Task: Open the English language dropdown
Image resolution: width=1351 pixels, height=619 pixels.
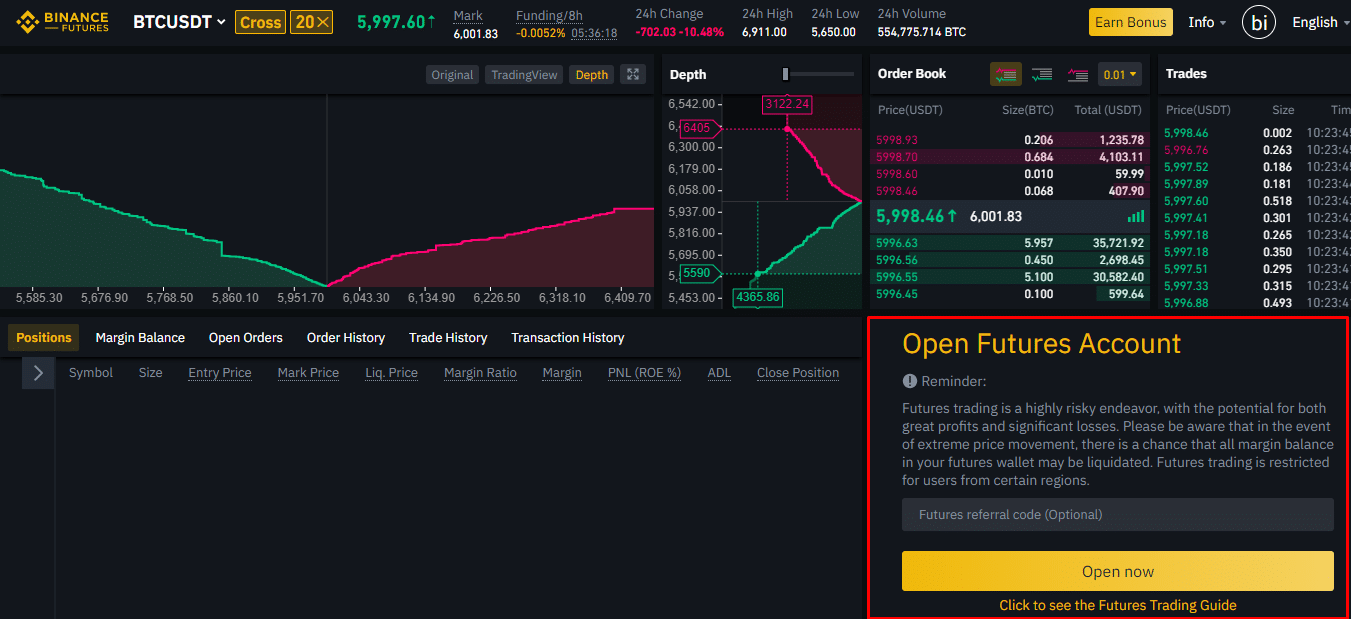Action: [1320, 22]
